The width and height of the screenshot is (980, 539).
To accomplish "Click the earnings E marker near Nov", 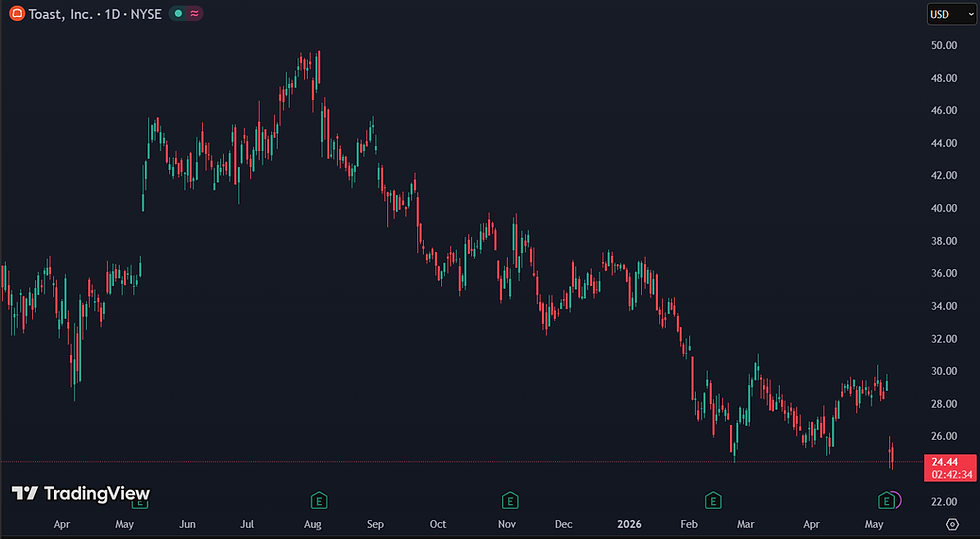I will pos(510,500).
